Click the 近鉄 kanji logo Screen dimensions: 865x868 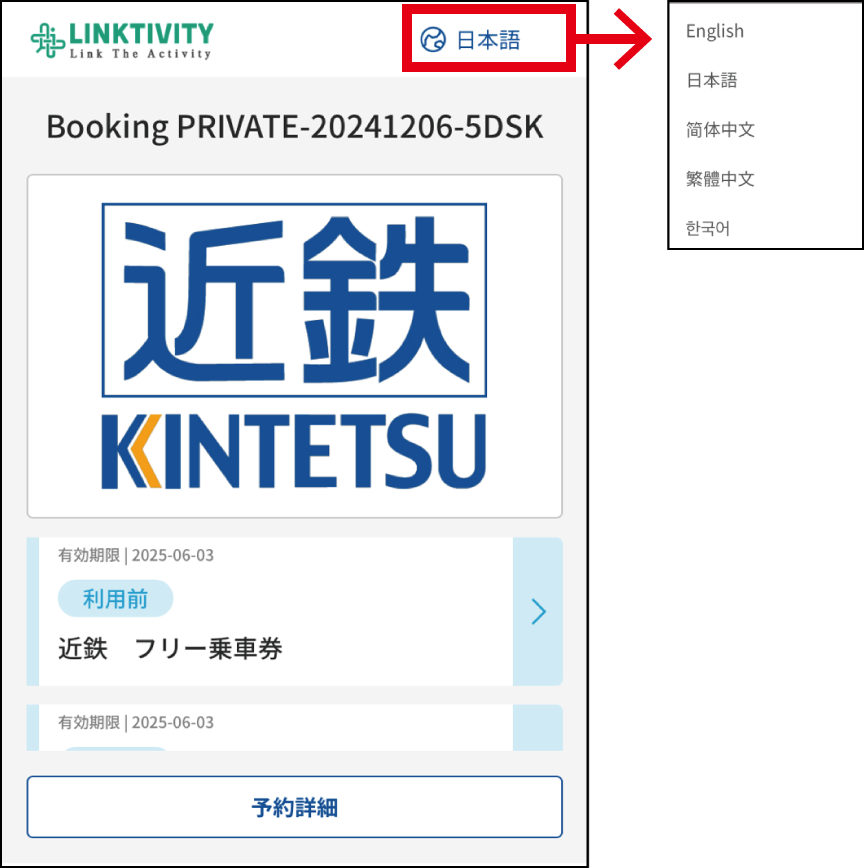293,300
